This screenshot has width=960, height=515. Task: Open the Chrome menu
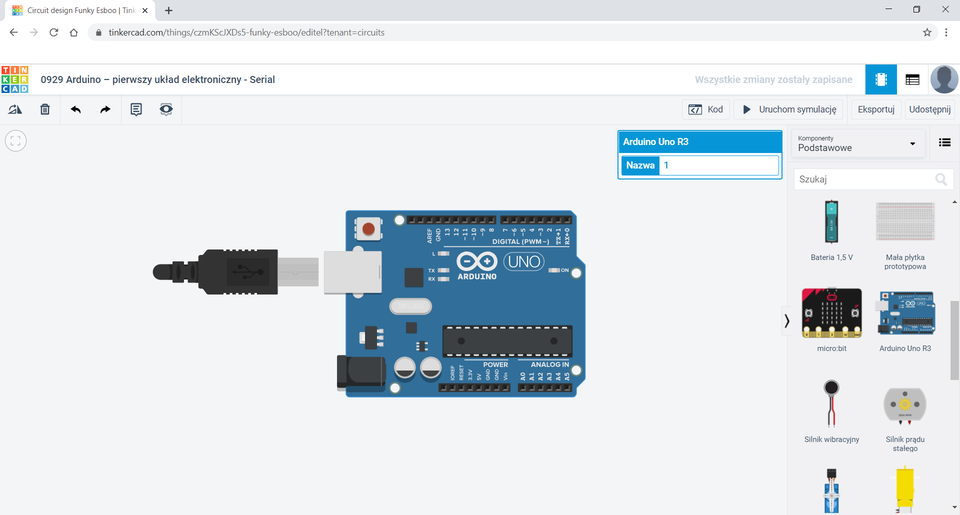pyautogui.click(x=947, y=32)
